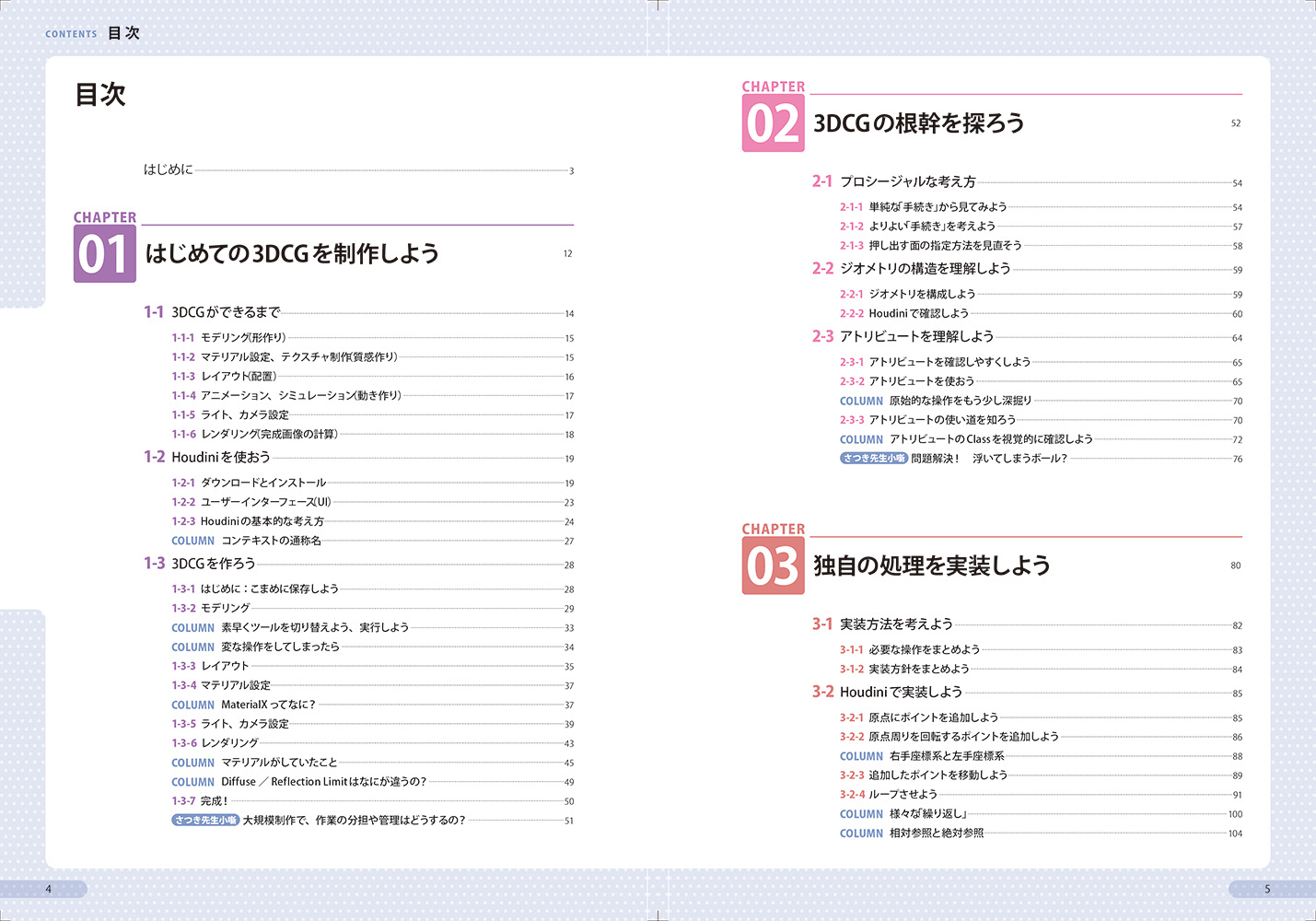Click chapter title 独自の処理を実装しよう
Screen dimensions: 1316x921
pos(931,565)
